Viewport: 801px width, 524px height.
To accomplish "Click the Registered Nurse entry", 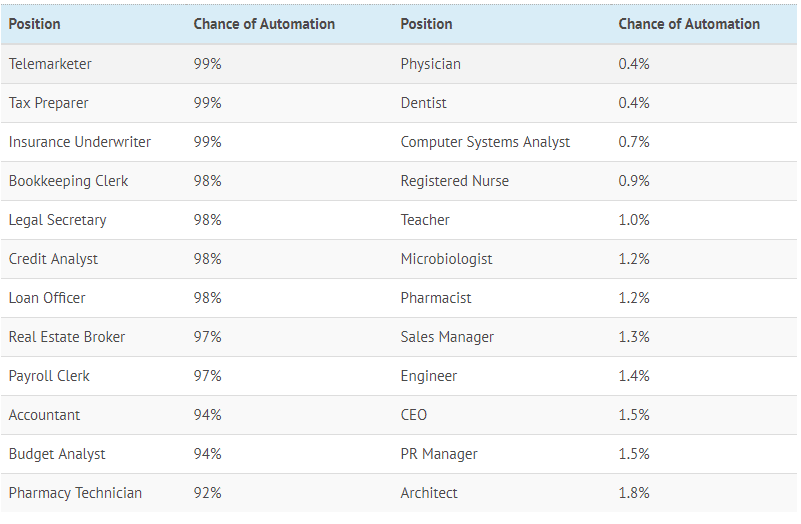I will coord(455,181).
